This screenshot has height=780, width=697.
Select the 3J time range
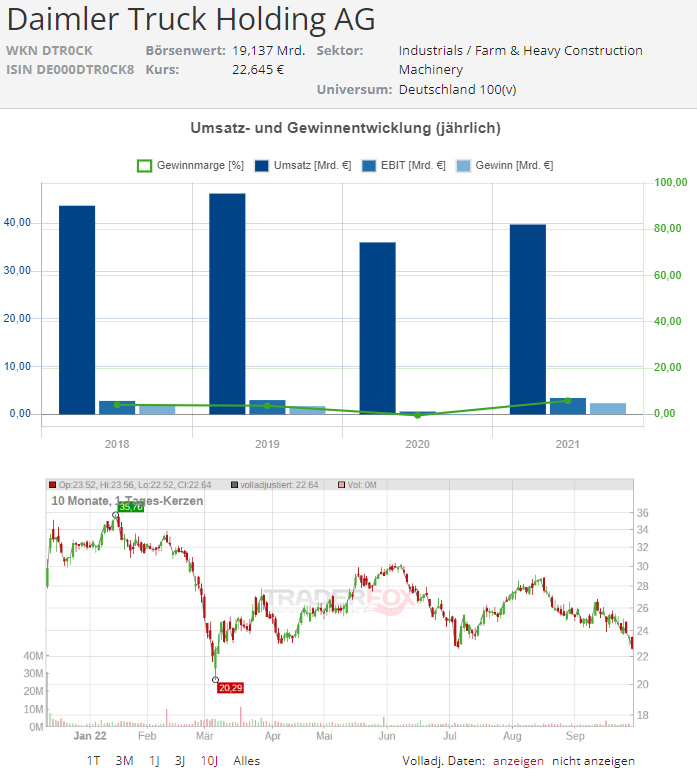point(180,761)
